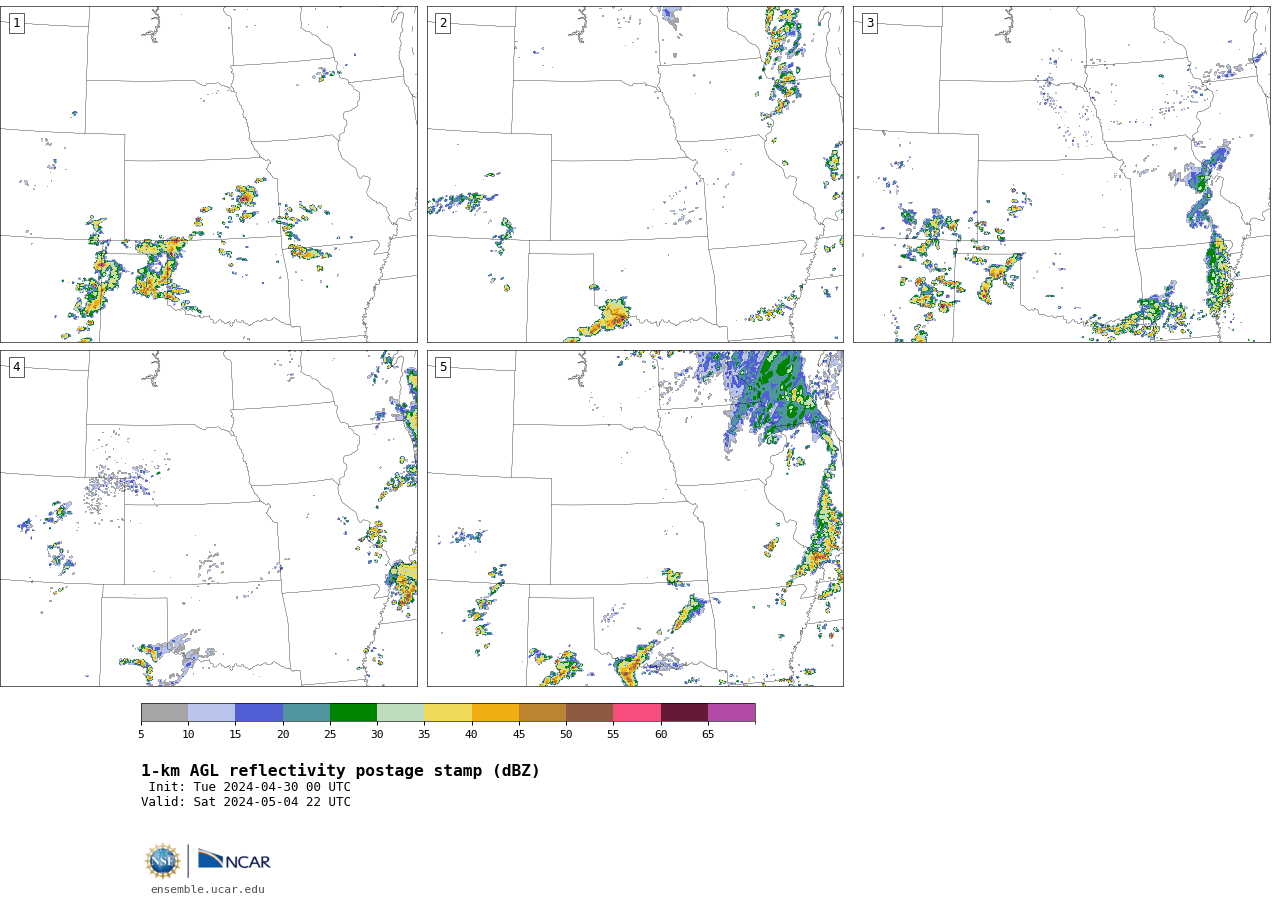The image size is (1280, 901).
Task: Select the 60-65 dBZ maroon swatch
Action: point(684,713)
